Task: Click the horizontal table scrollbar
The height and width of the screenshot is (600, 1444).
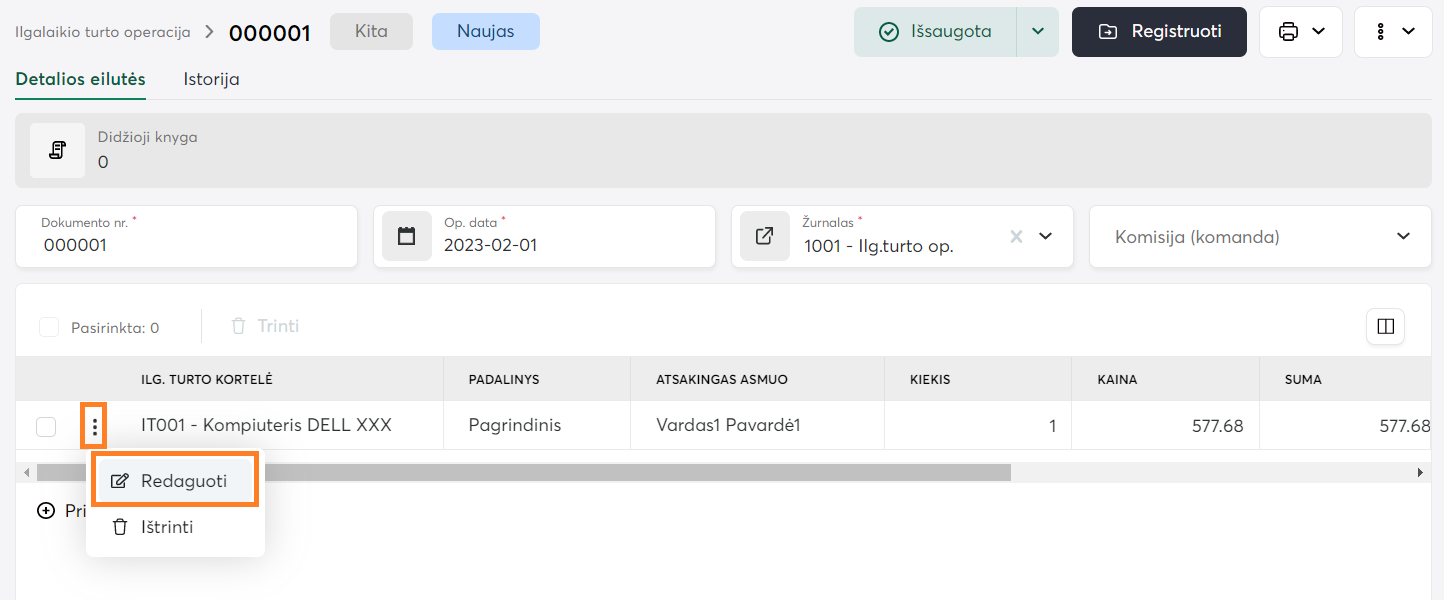Action: (520, 472)
